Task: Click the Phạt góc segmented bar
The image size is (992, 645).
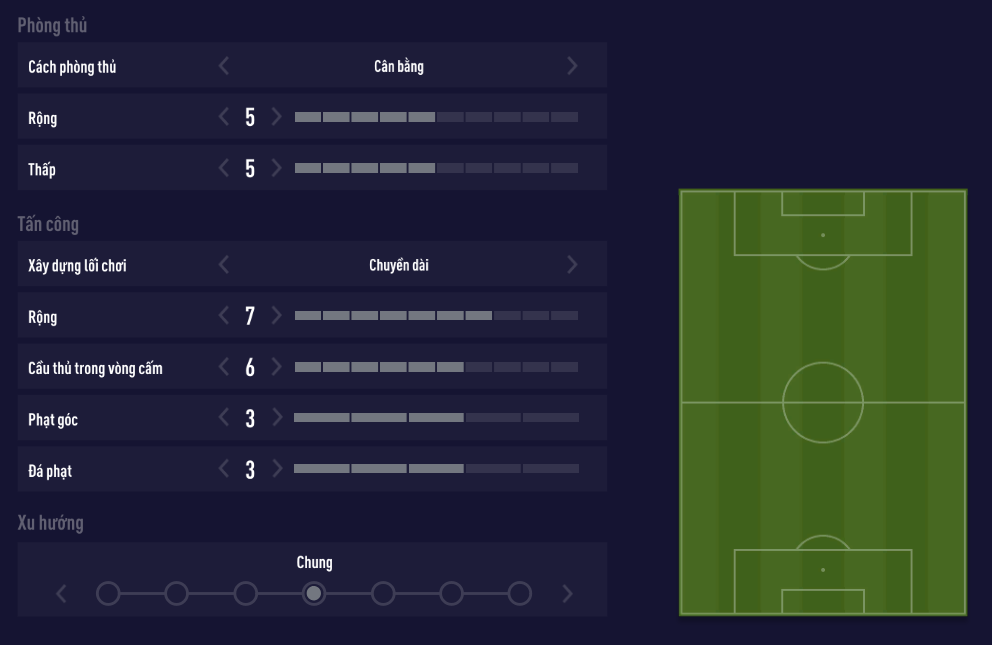Action: click(436, 418)
